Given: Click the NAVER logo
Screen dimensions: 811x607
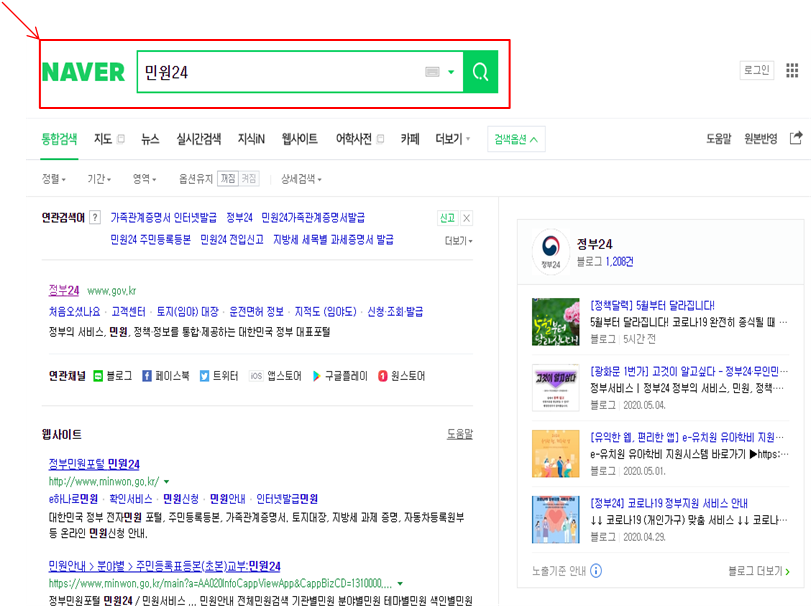Looking at the screenshot, I should [83, 72].
